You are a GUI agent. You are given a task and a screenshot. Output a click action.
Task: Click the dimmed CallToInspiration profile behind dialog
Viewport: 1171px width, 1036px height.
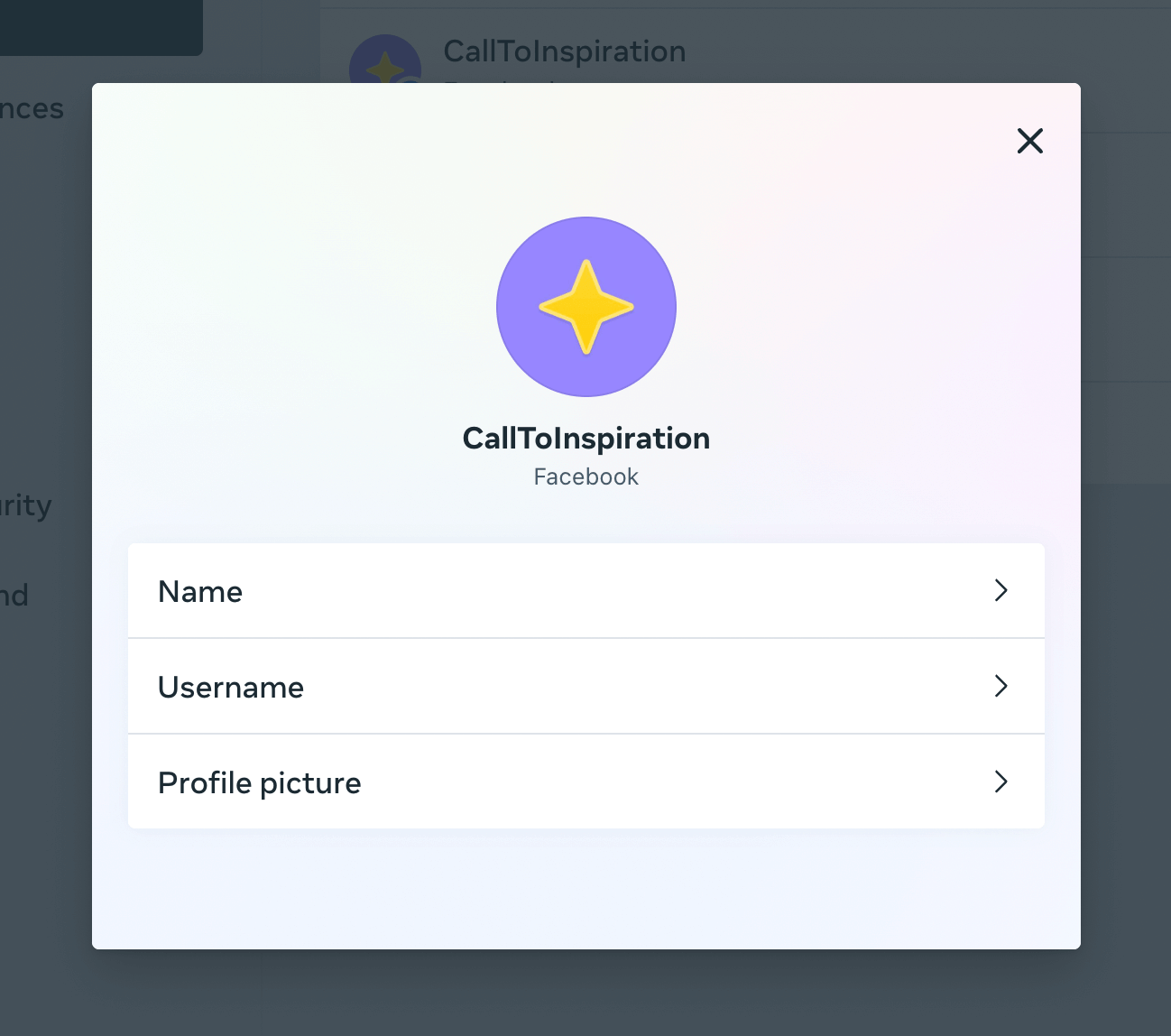565,51
